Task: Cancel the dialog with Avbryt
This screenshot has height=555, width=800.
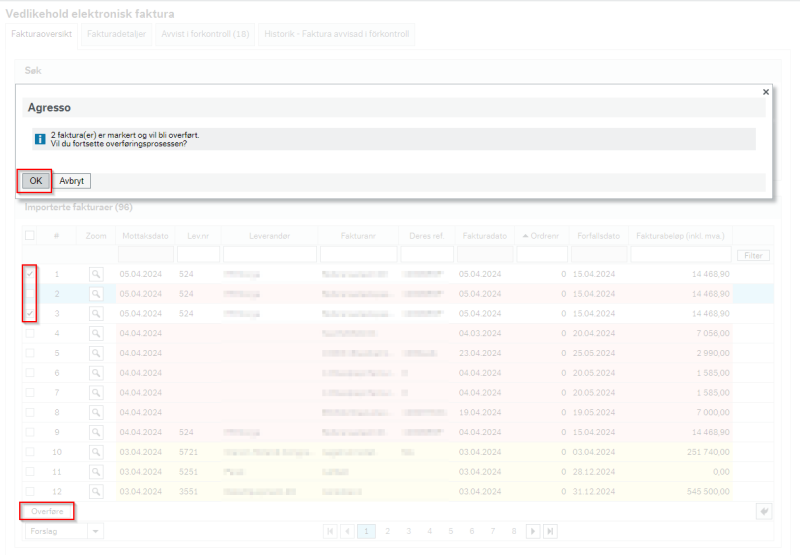Action: pyautogui.click(x=71, y=181)
